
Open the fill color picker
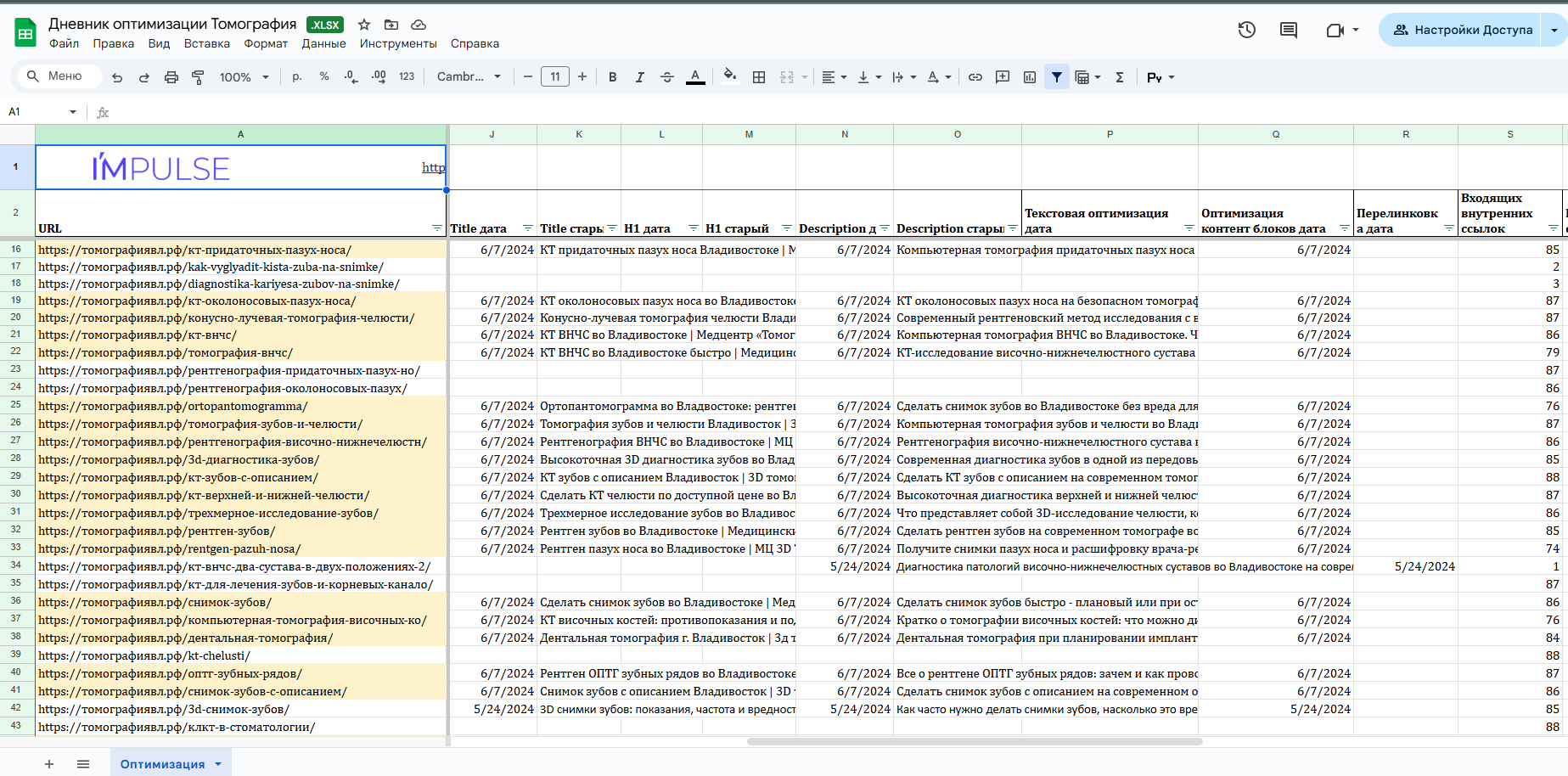pyautogui.click(x=729, y=77)
